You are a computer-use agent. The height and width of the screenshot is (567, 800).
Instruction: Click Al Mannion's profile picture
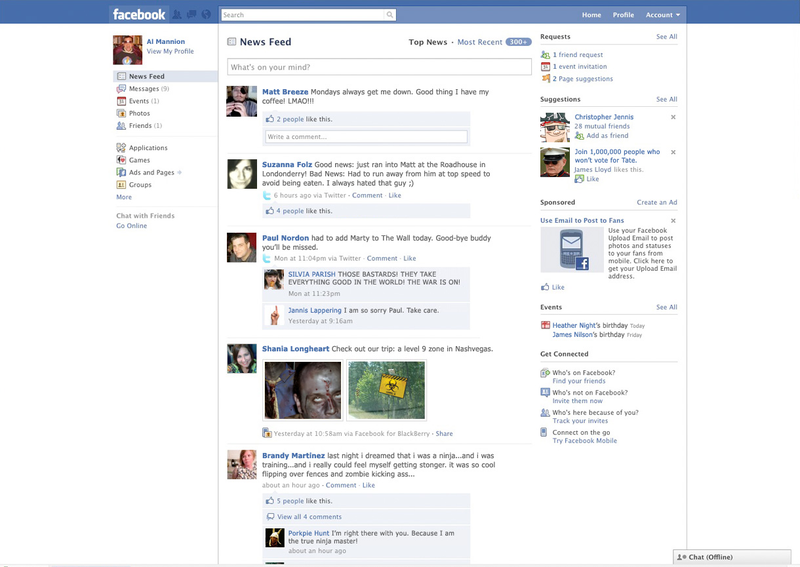pyautogui.click(x=128, y=50)
